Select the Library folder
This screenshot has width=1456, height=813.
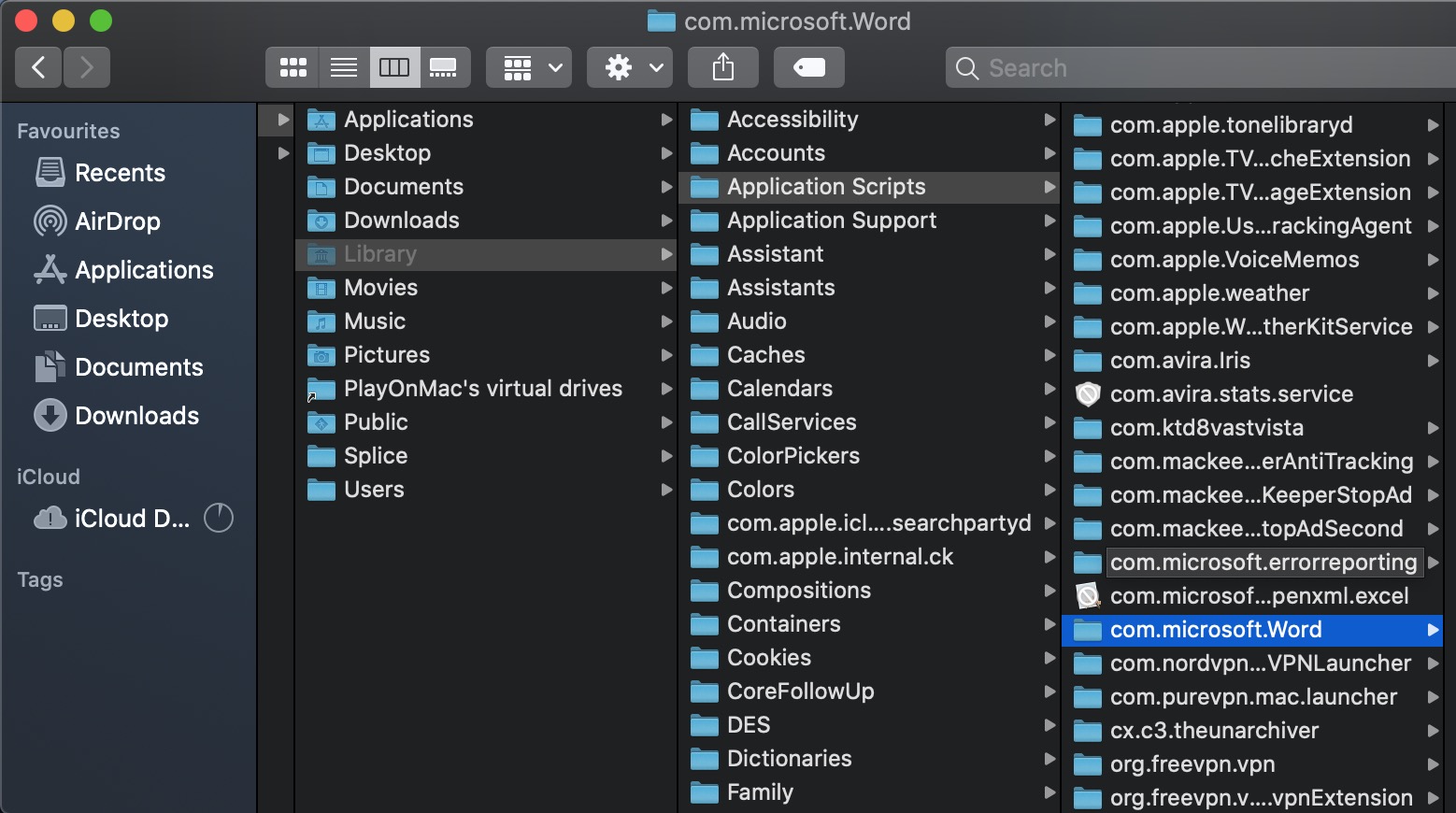tap(485, 254)
